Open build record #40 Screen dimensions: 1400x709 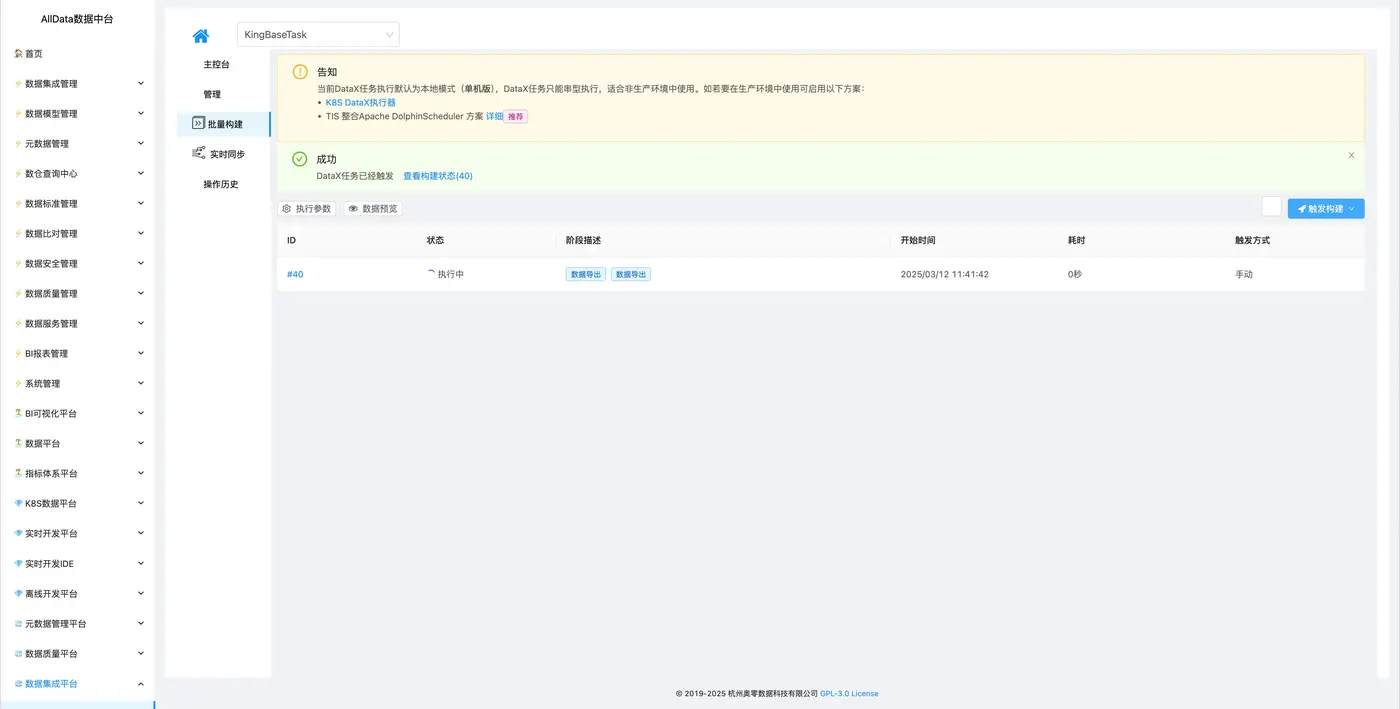point(295,274)
